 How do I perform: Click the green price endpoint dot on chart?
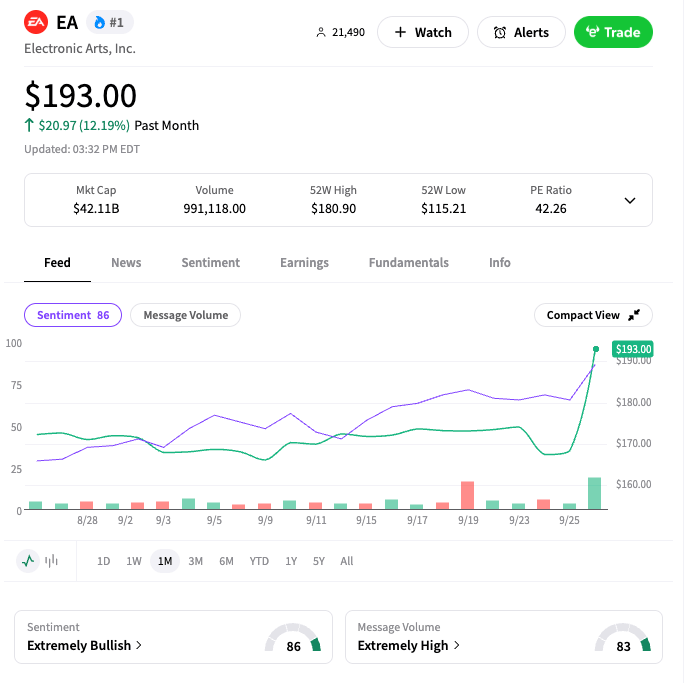point(596,349)
